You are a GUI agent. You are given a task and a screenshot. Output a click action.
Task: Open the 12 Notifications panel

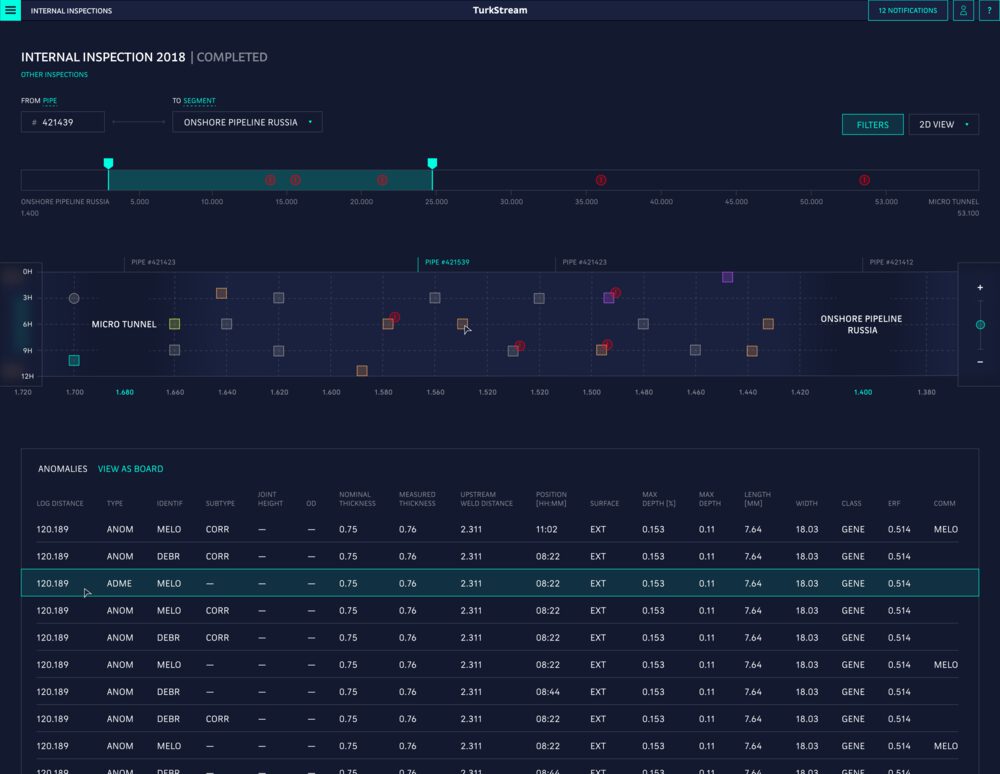(x=907, y=10)
